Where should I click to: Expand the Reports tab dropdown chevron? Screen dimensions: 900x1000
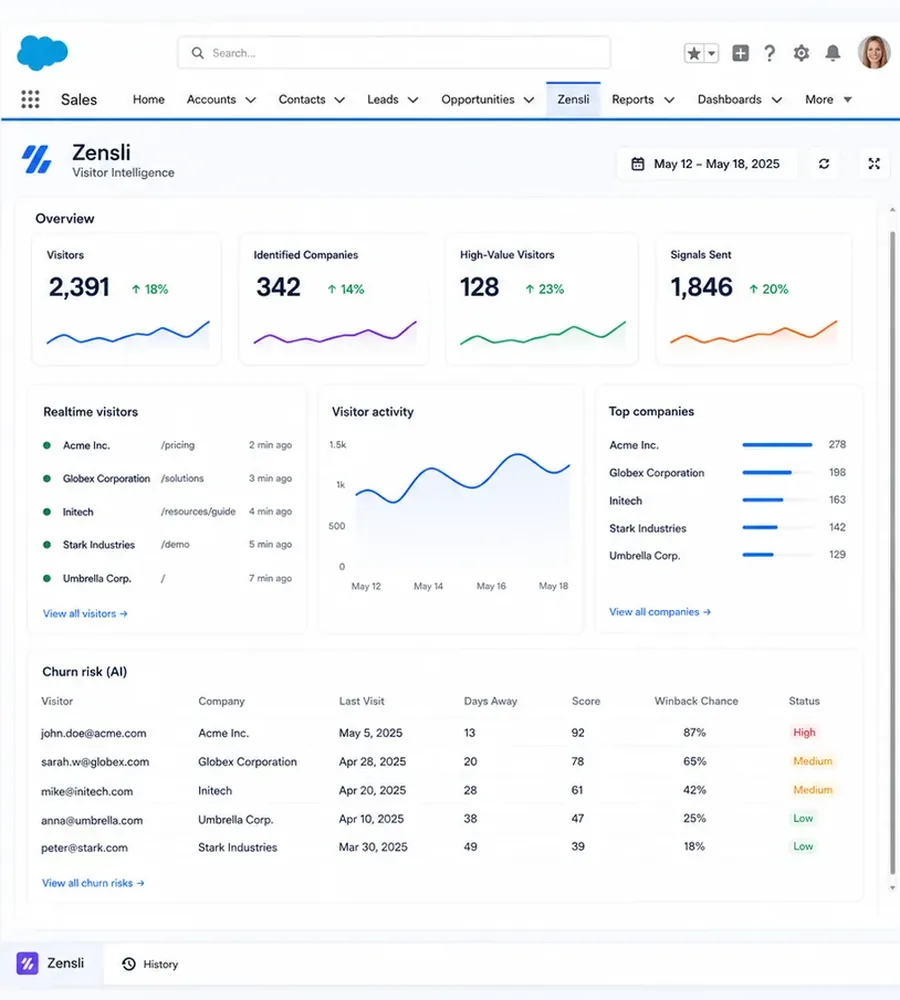pos(669,100)
